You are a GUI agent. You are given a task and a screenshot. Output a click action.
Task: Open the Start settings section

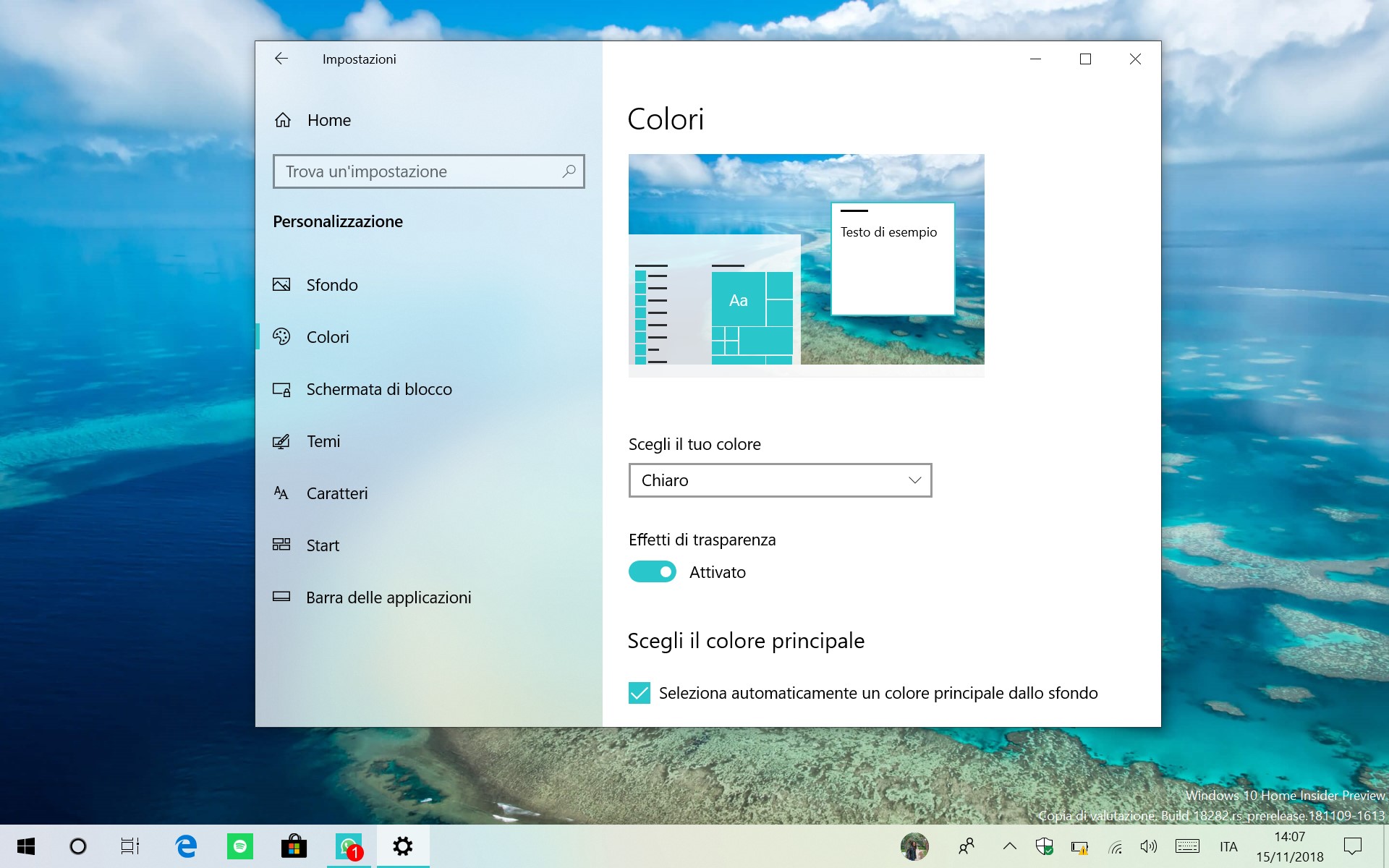pos(429,545)
